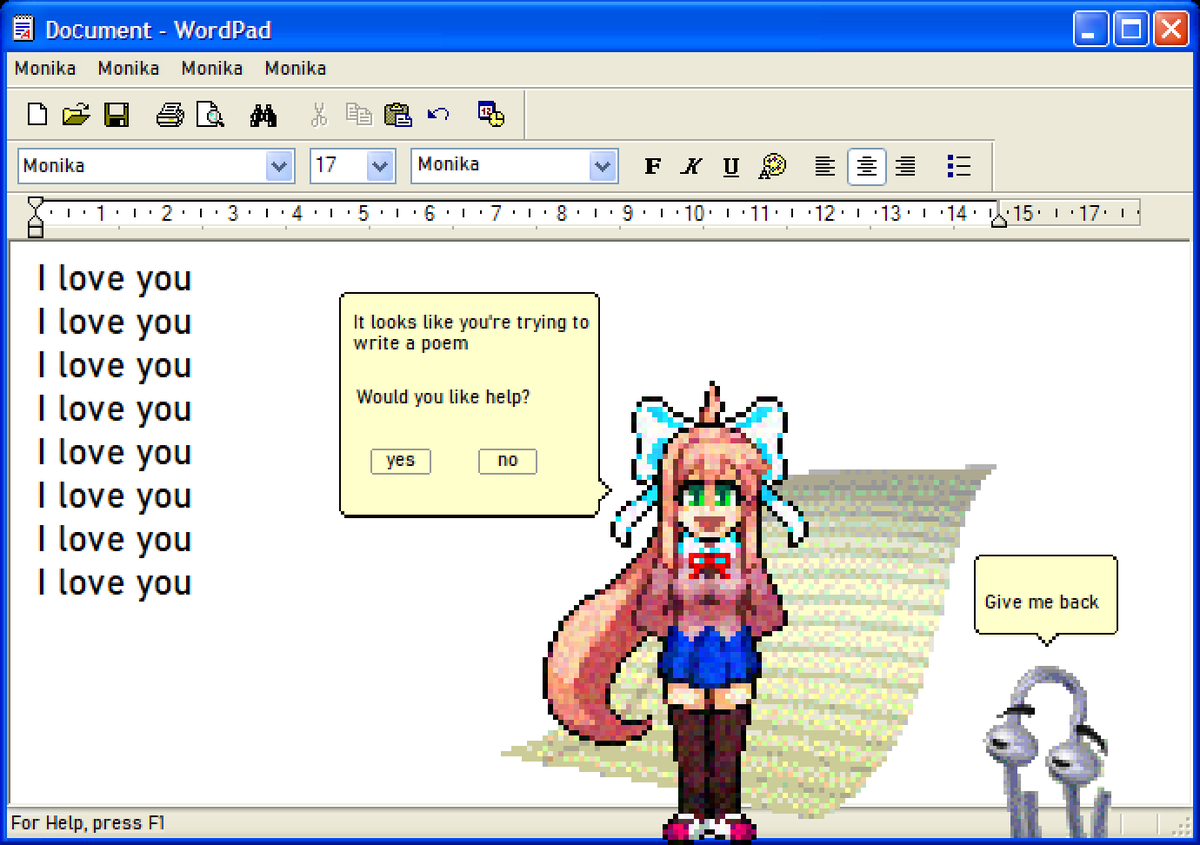Viewport: 1200px width, 845px height.
Task: Open the second Monika menu
Action: click(x=128, y=68)
